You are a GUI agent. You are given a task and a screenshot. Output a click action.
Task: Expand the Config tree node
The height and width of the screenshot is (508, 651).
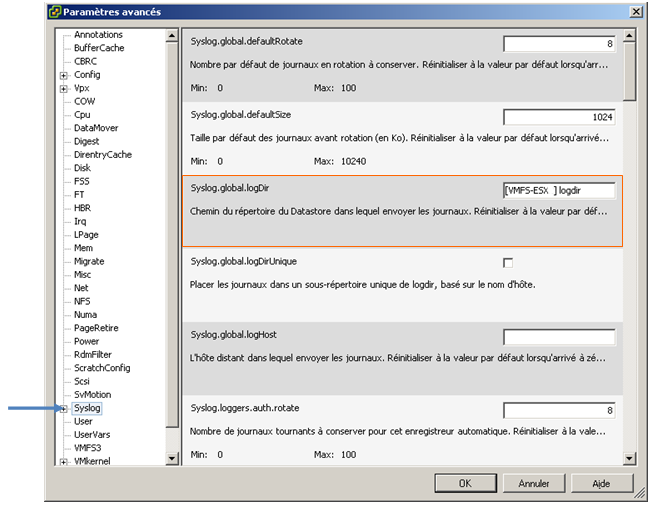click(x=64, y=75)
